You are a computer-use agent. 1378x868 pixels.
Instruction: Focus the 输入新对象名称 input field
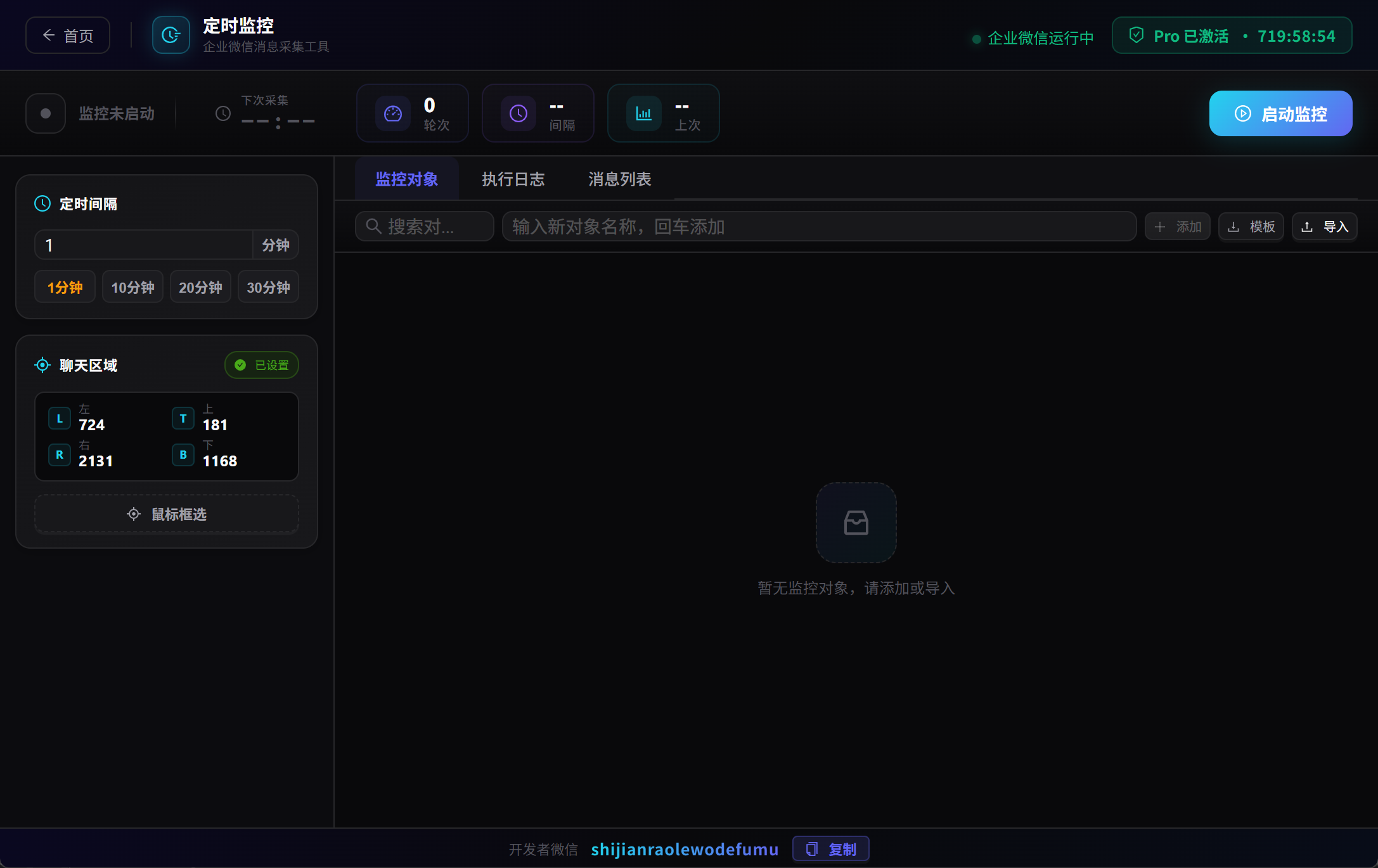[x=819, y=226]
